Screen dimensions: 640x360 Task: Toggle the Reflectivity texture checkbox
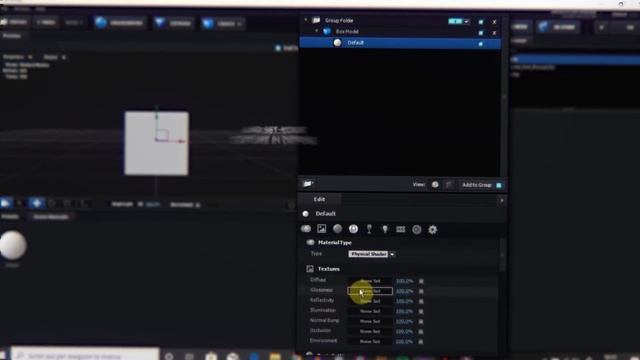(421, 301)
